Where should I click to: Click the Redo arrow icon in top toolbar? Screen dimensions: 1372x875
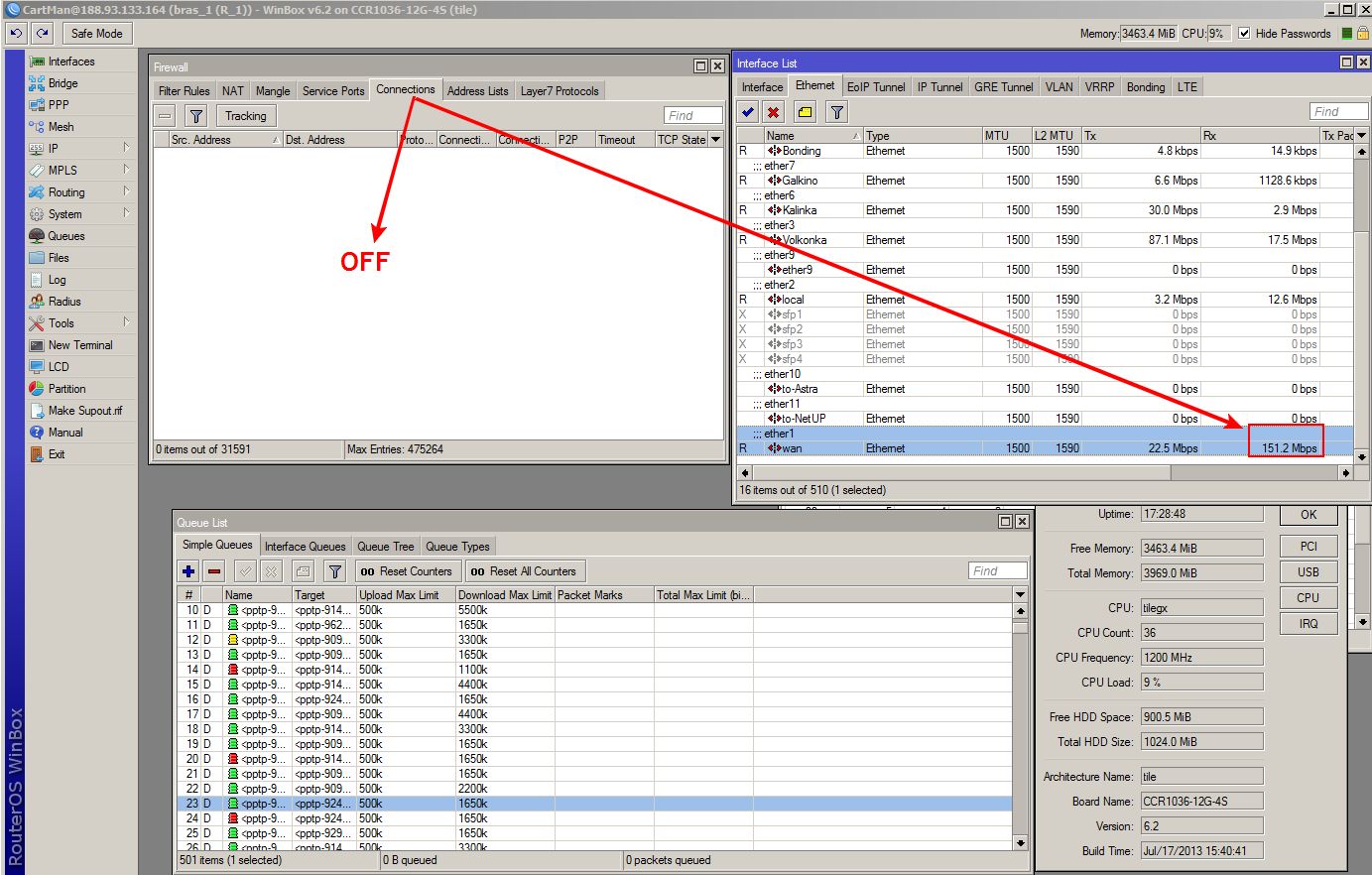42,33
